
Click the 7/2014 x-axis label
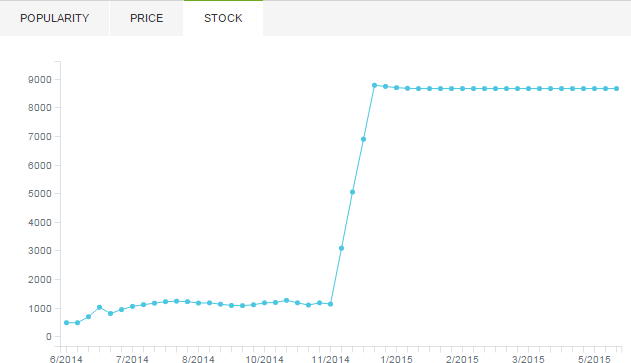(x=132, y=359)
